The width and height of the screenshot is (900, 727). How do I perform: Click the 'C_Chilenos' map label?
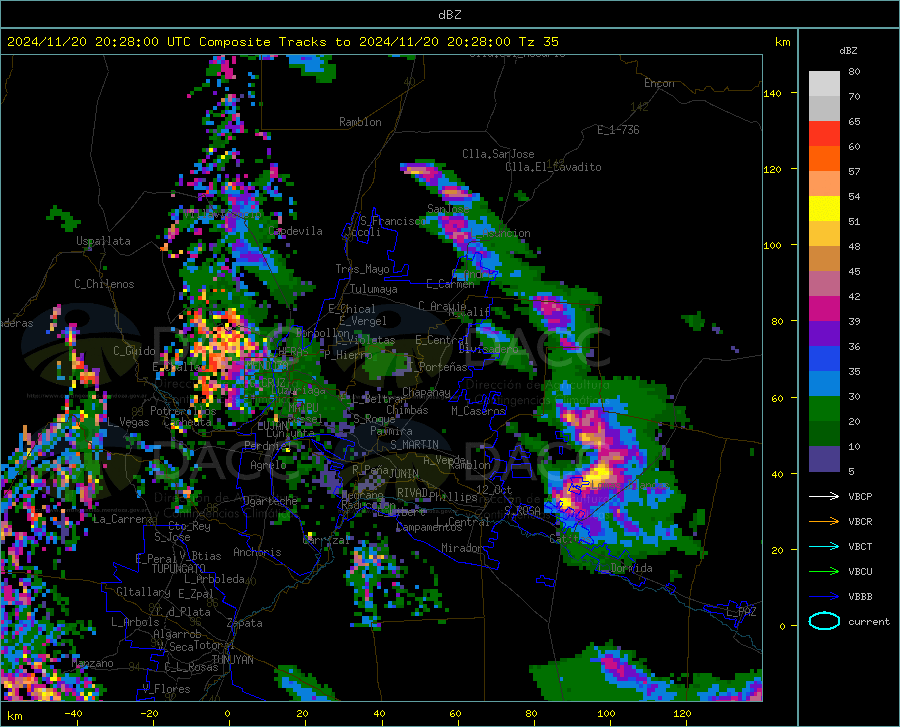(104, 284)
